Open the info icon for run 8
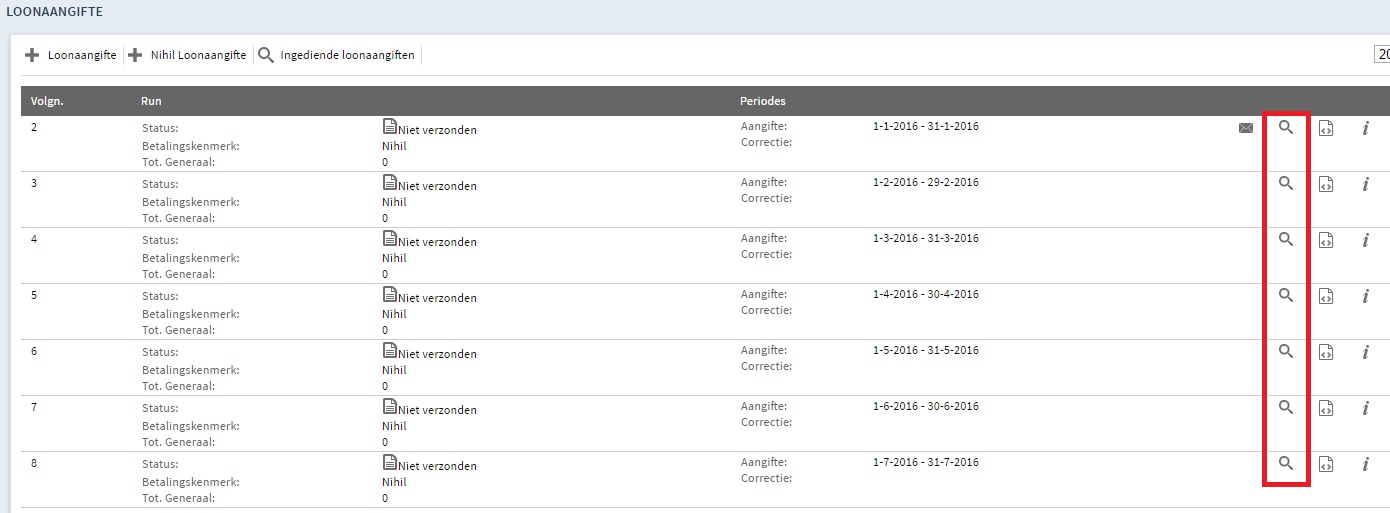 (x=1365, y=464)
